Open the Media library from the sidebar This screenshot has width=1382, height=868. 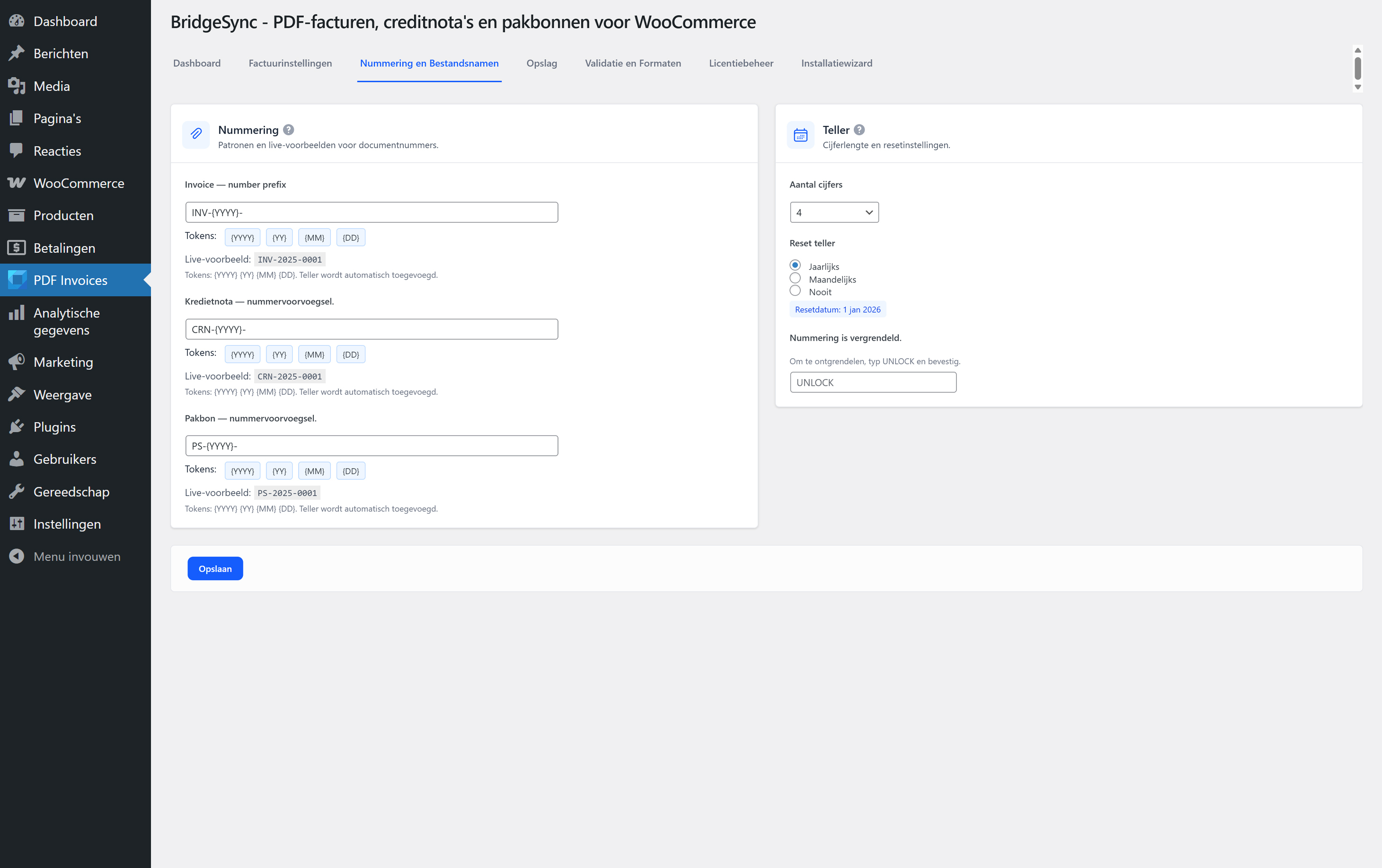click(x=52, y=86)
